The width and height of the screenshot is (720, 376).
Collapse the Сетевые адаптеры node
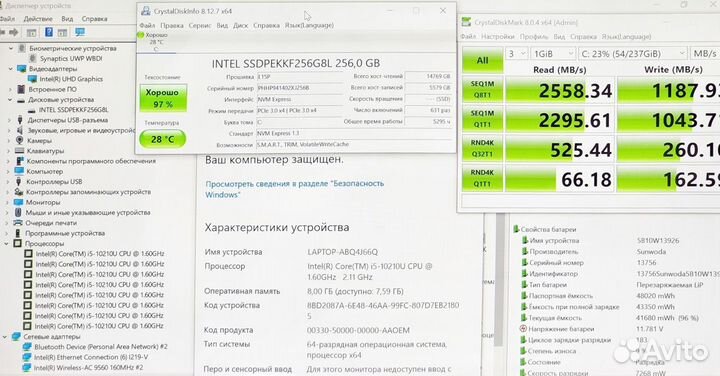pos(5,337)
